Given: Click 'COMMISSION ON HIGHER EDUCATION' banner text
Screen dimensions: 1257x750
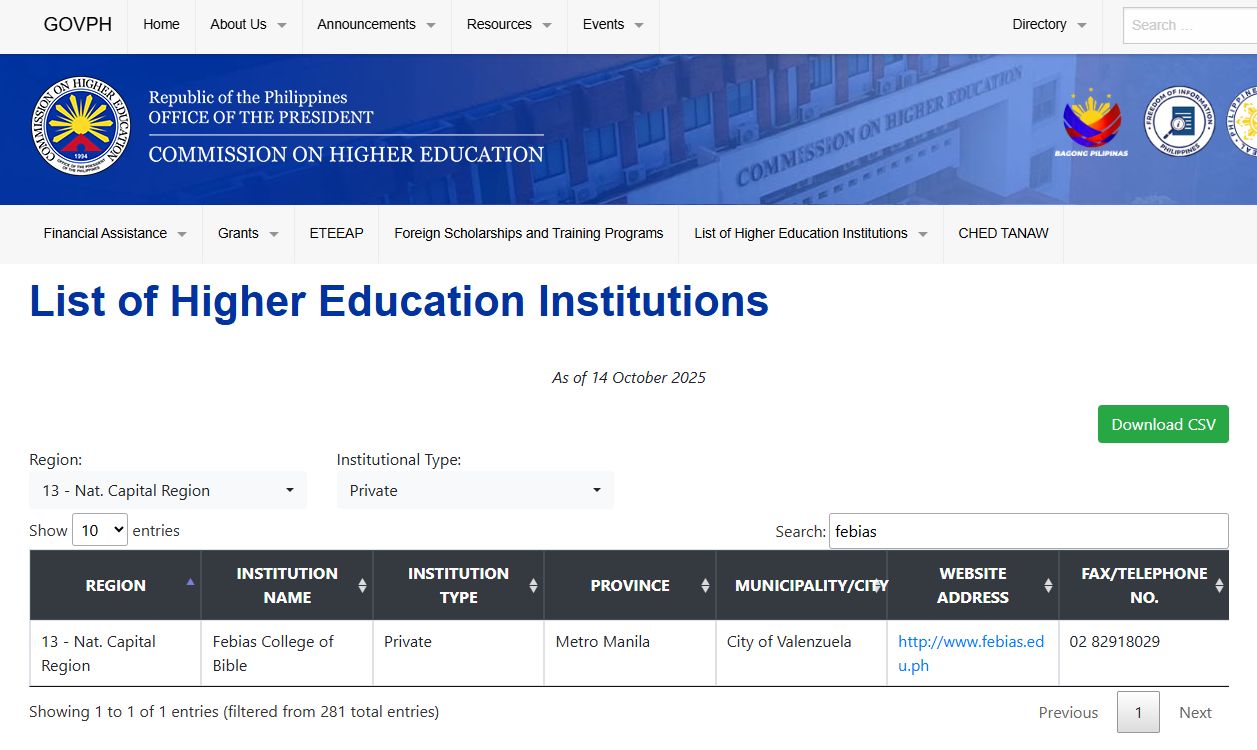Looking at the screenshot, I should tap(346, 154).
